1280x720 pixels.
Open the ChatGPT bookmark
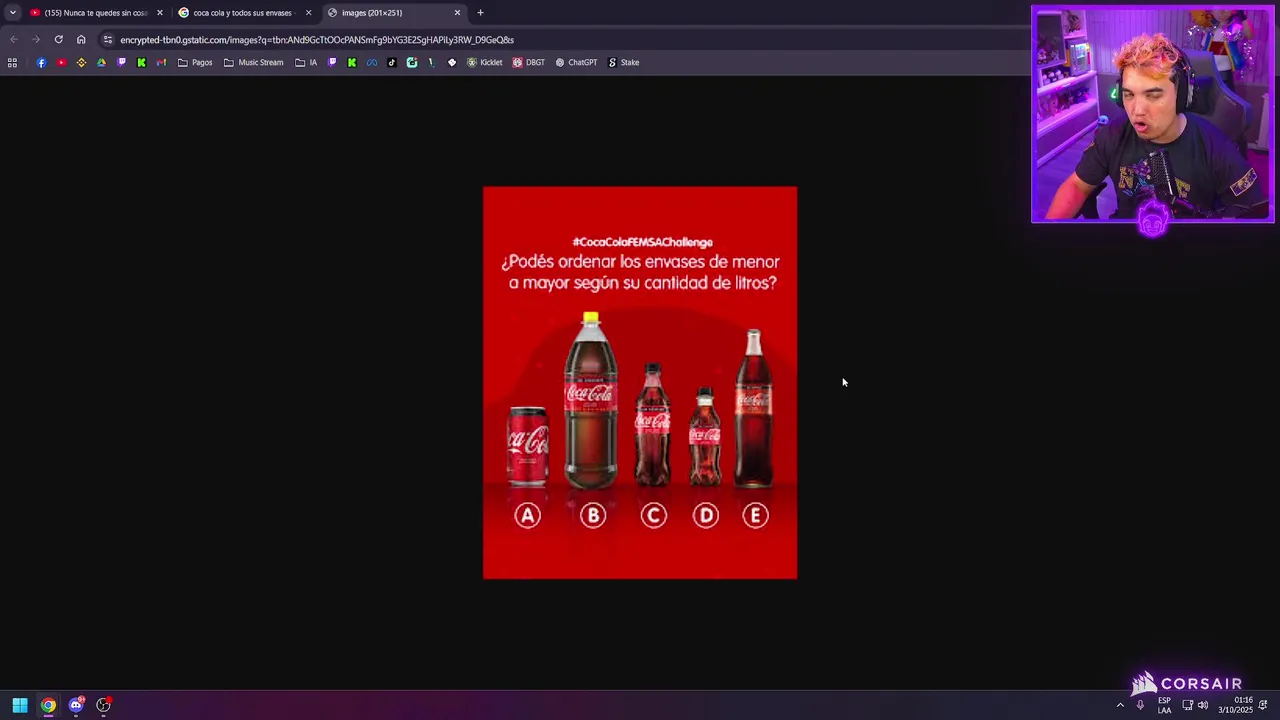[x=577, y=62]
